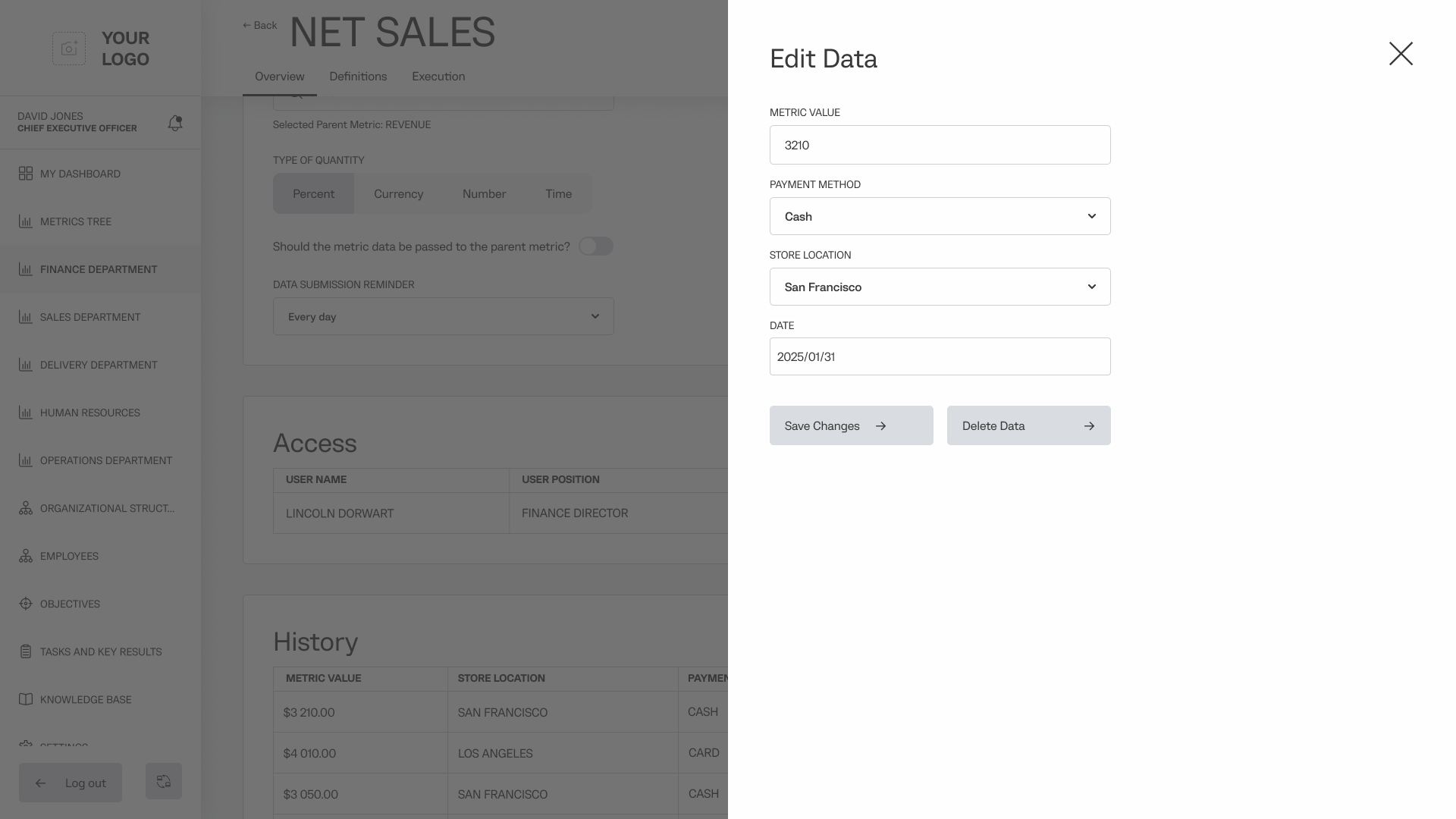Screen dimensions: 1456x819
Task: Switch to the Definitions tab
Action: pos(358,77)
